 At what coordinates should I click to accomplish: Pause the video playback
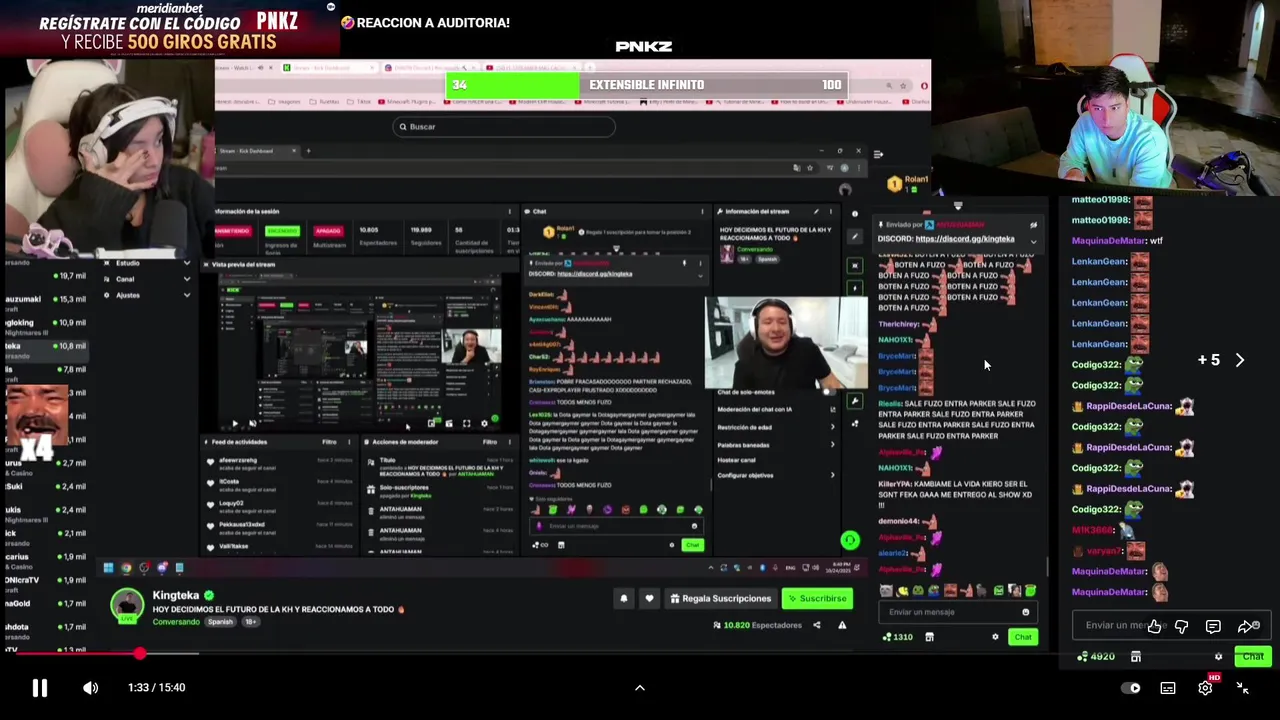[x=39, y=688]
